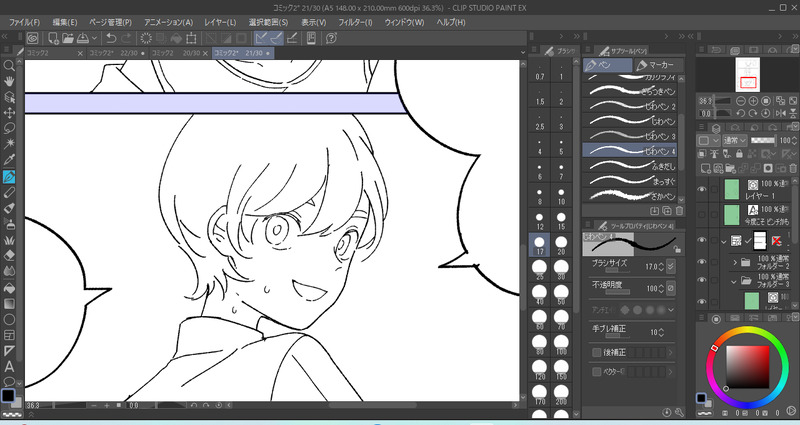Open the フィルター(I) menu

(356, 22)
